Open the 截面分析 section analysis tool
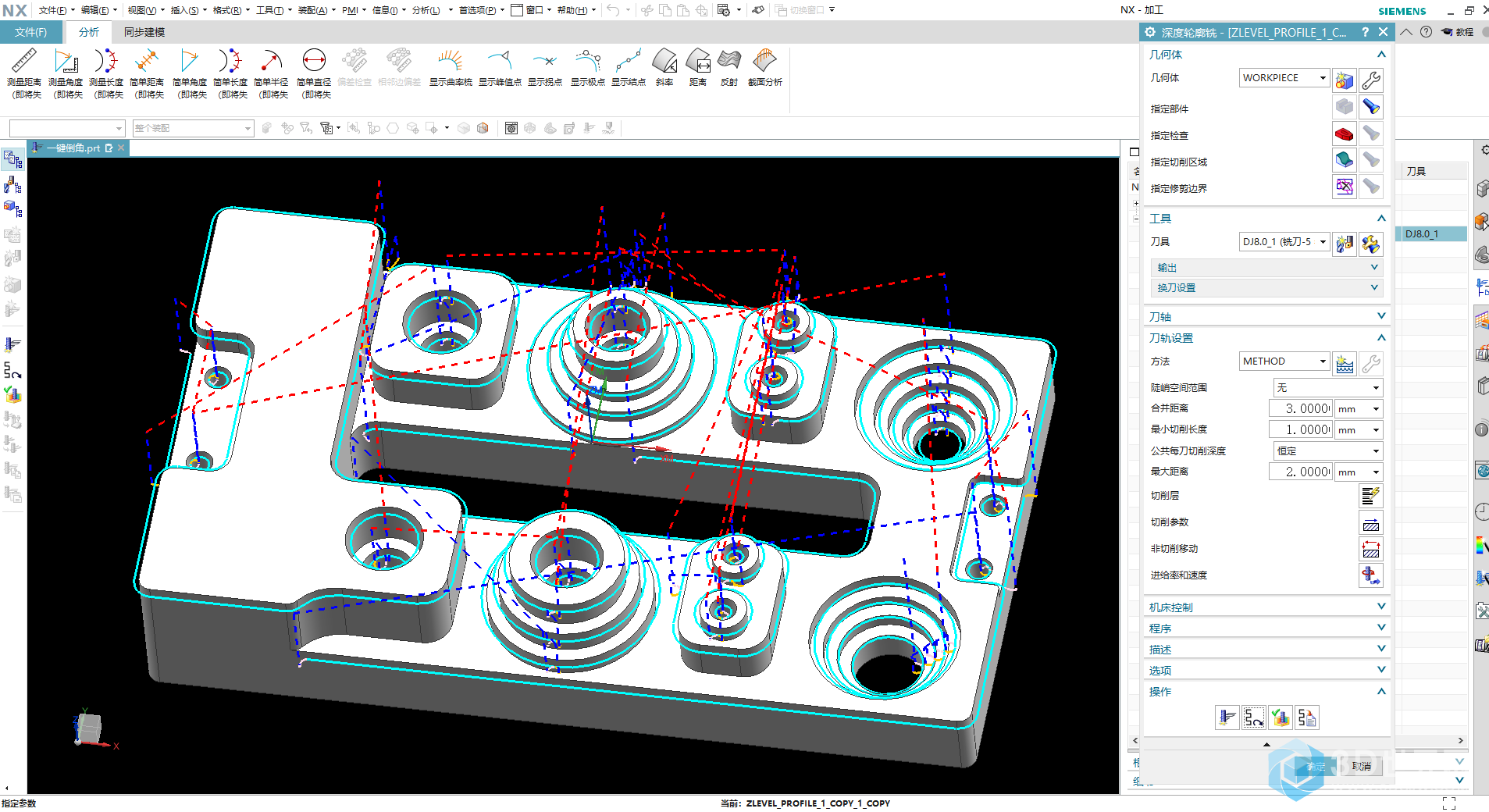1489x812 pixels. (765, 67)
